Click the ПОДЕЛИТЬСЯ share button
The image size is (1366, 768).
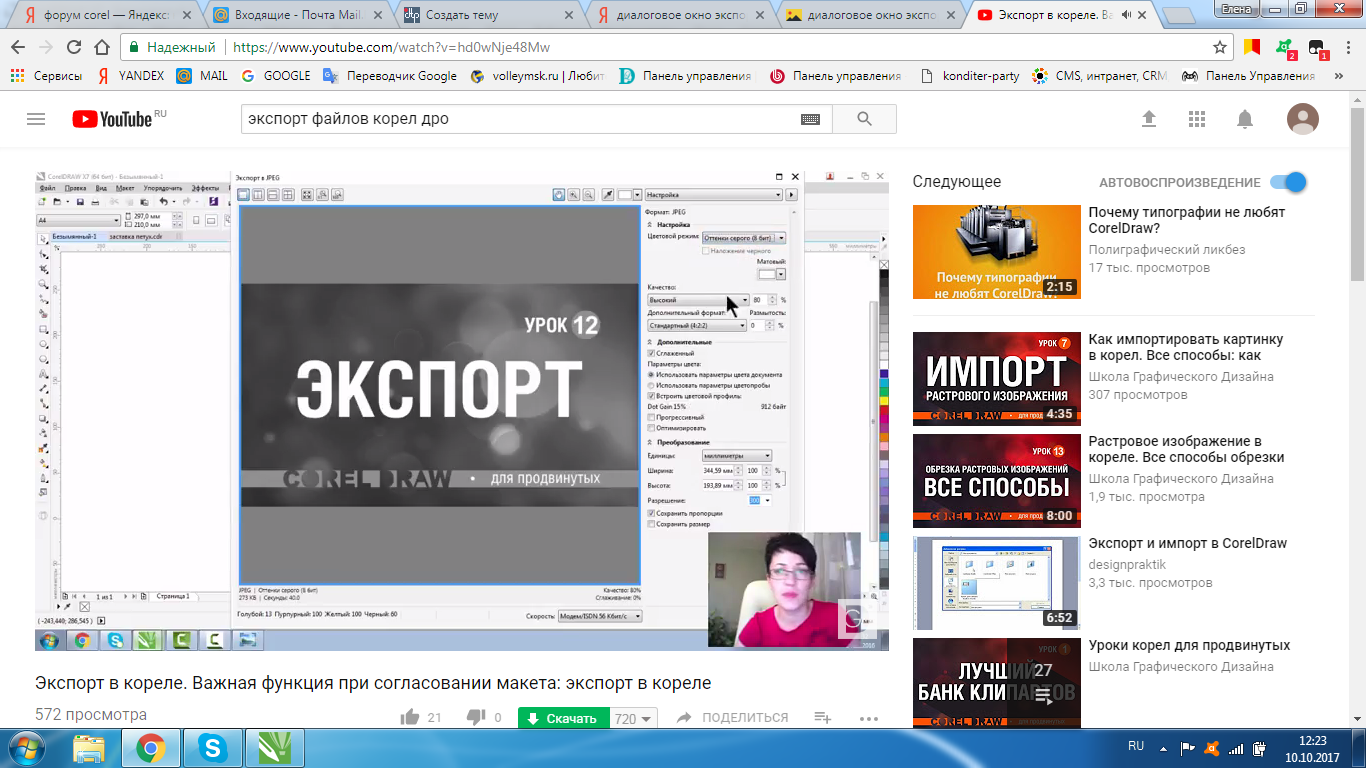click(733, 718)
